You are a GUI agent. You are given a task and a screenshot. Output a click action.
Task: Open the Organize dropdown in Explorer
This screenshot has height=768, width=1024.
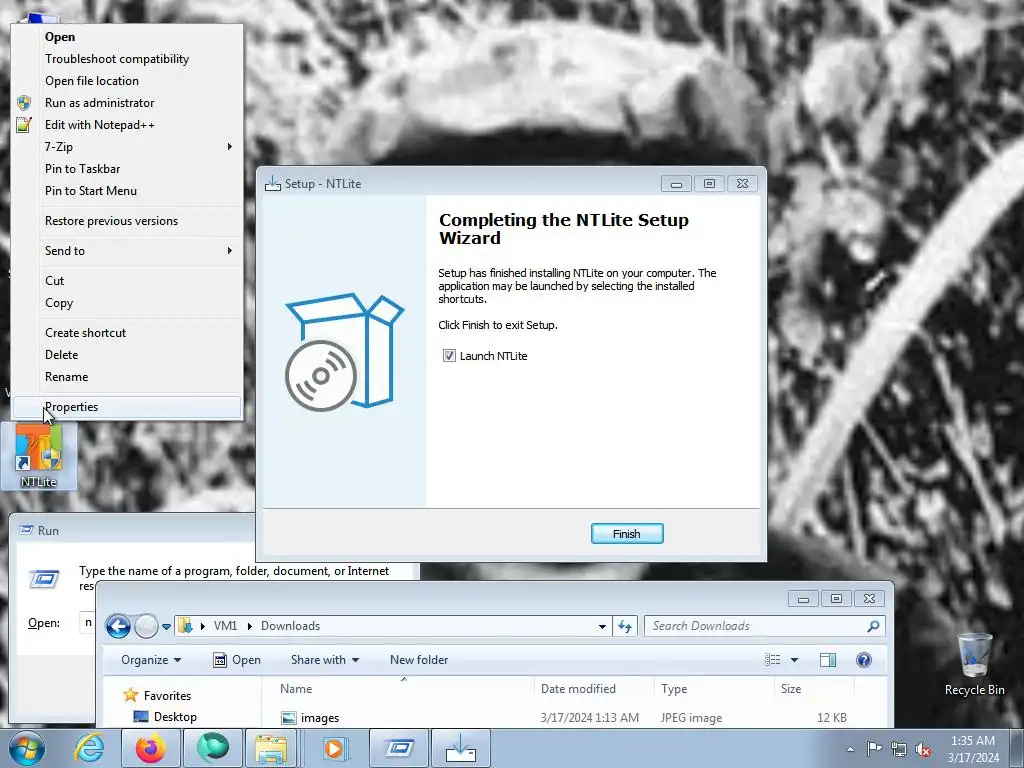coord(151,660)
